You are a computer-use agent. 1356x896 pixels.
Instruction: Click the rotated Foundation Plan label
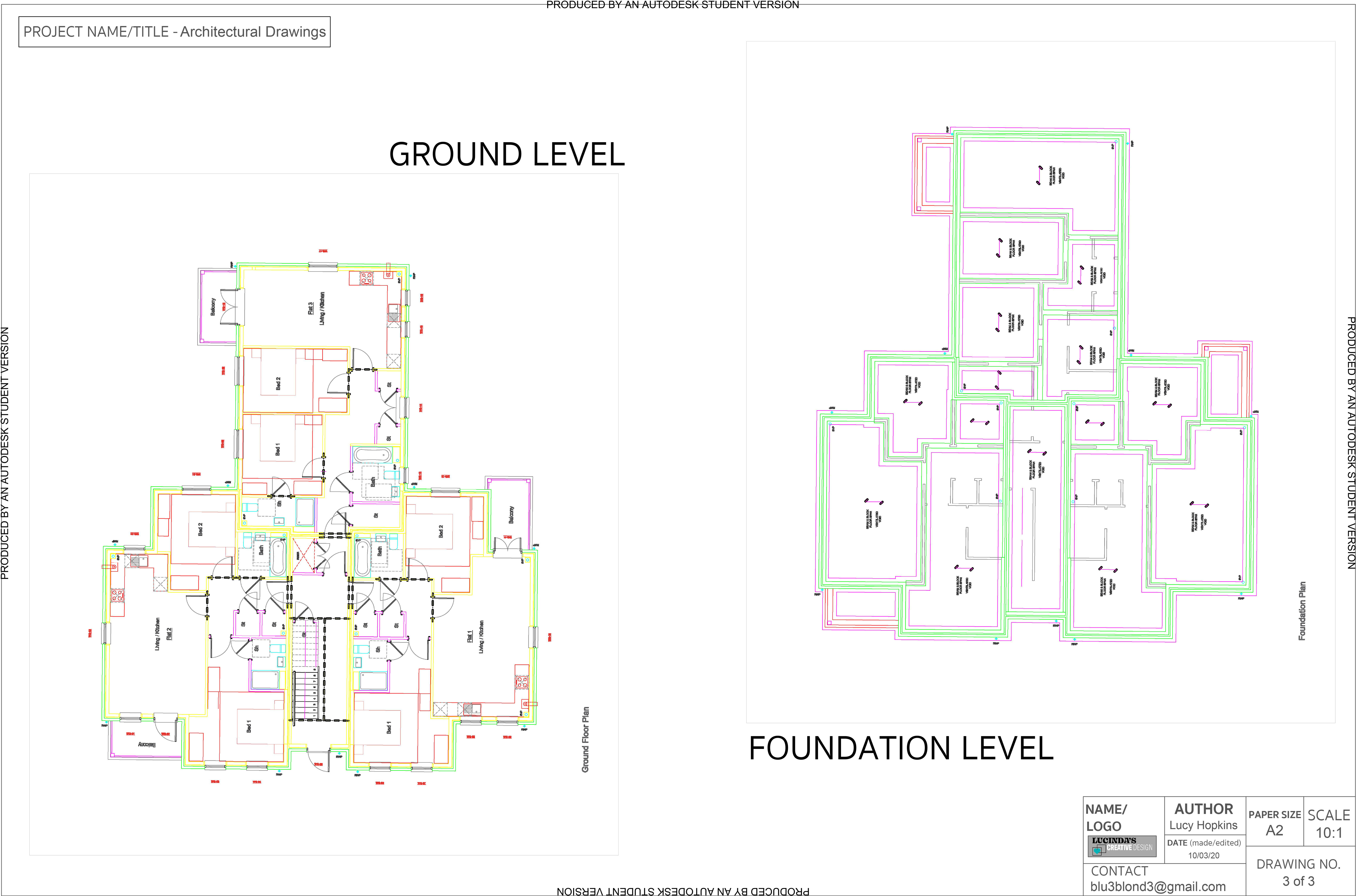[1302, 611]
